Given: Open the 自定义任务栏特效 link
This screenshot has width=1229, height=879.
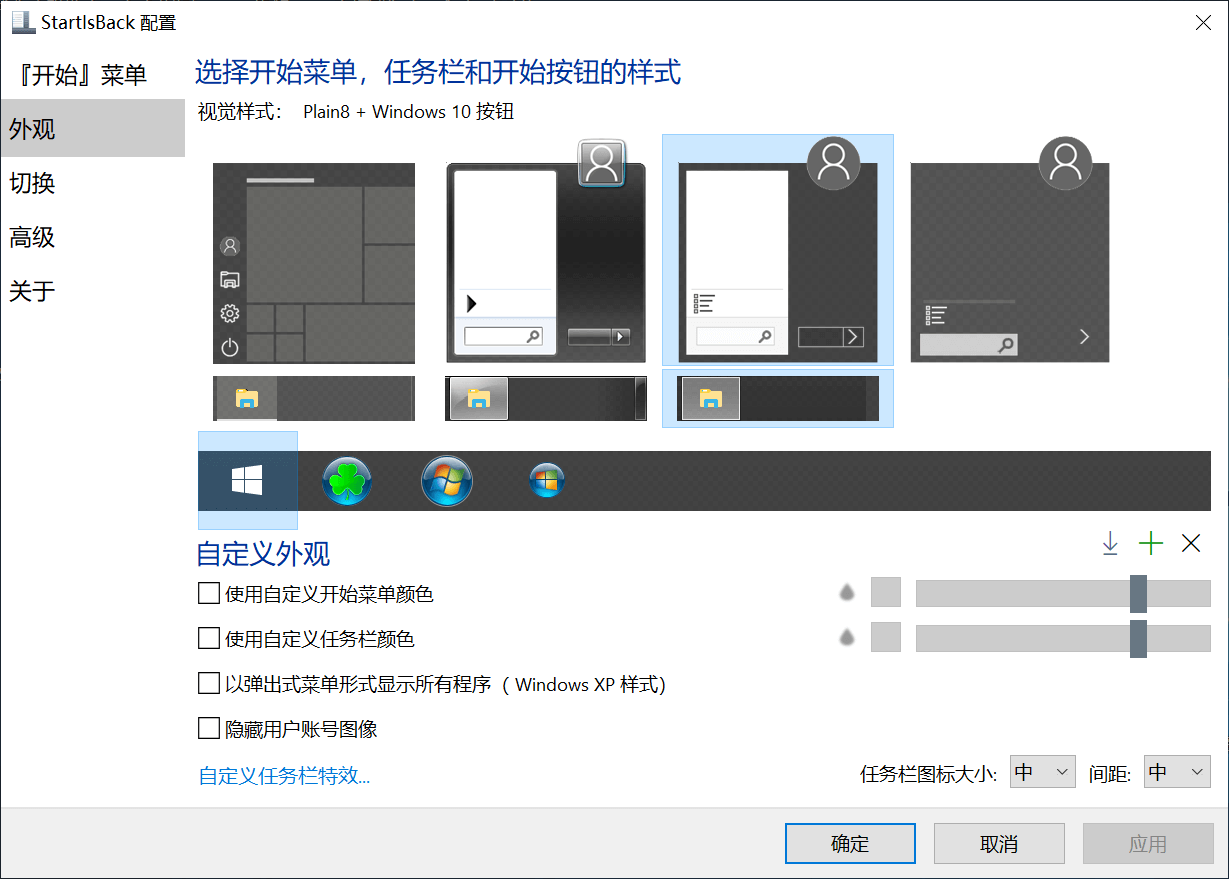Looking at the screenshot, I should pos(284,776).
